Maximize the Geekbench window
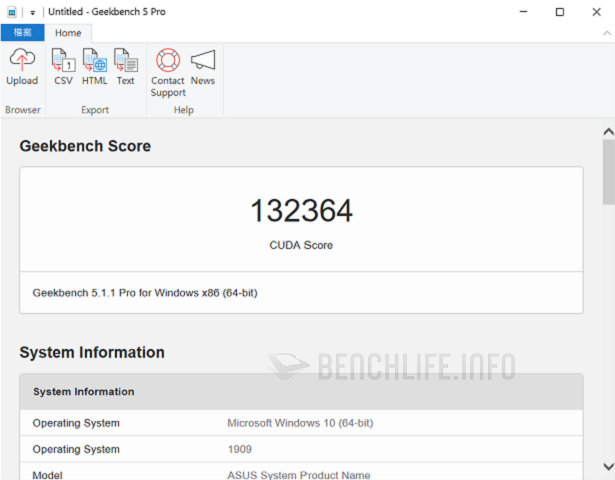This screenshot has width=615, height=480. point(560,12)
